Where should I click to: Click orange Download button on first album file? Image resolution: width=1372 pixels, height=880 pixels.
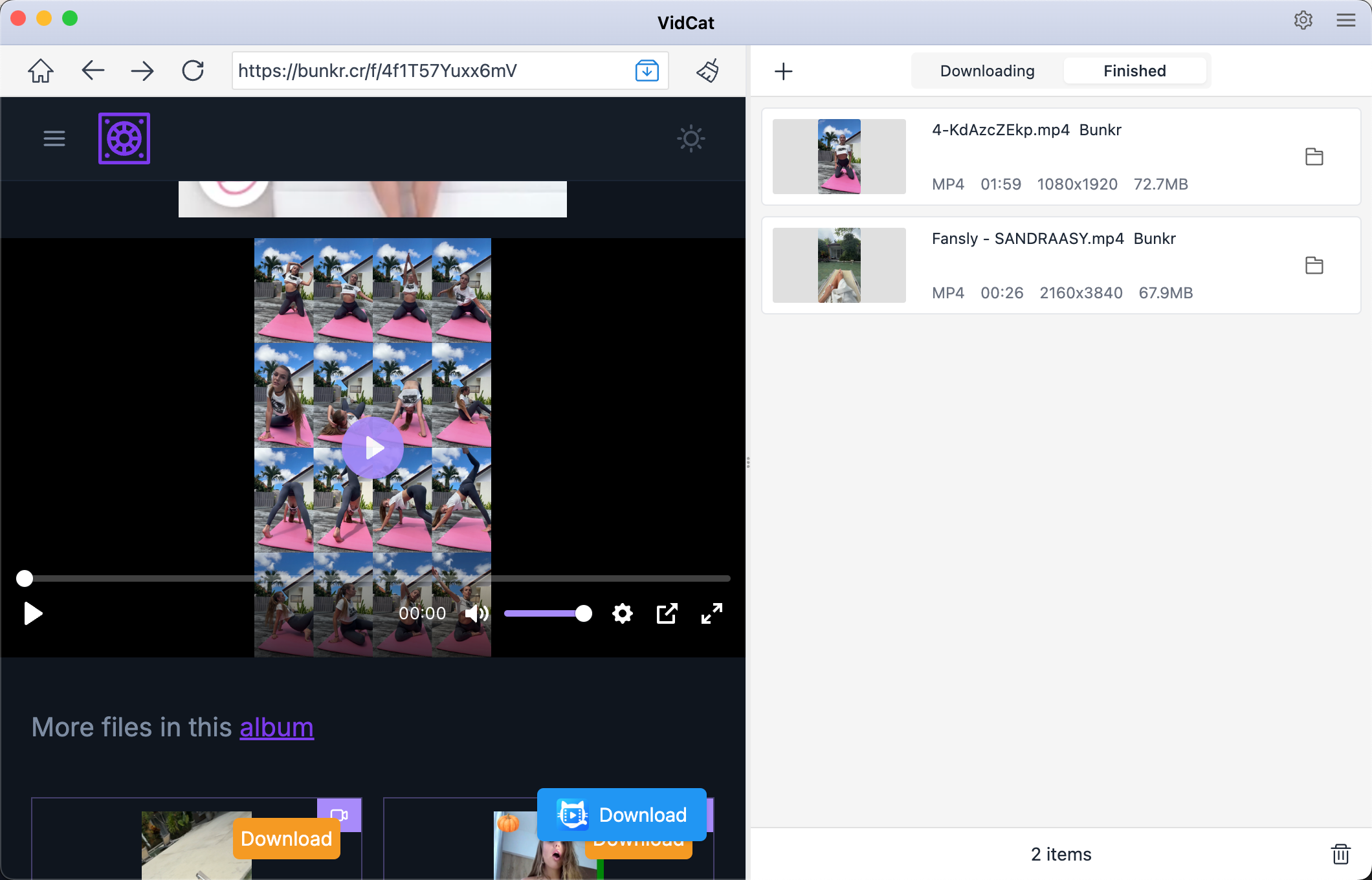coord(286,839)
